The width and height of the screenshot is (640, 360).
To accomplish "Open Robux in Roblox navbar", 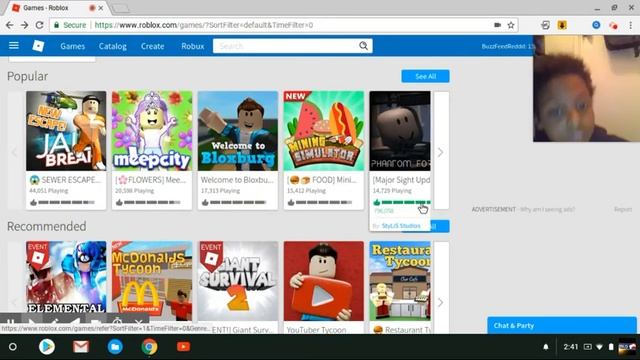I will [193, 46].
